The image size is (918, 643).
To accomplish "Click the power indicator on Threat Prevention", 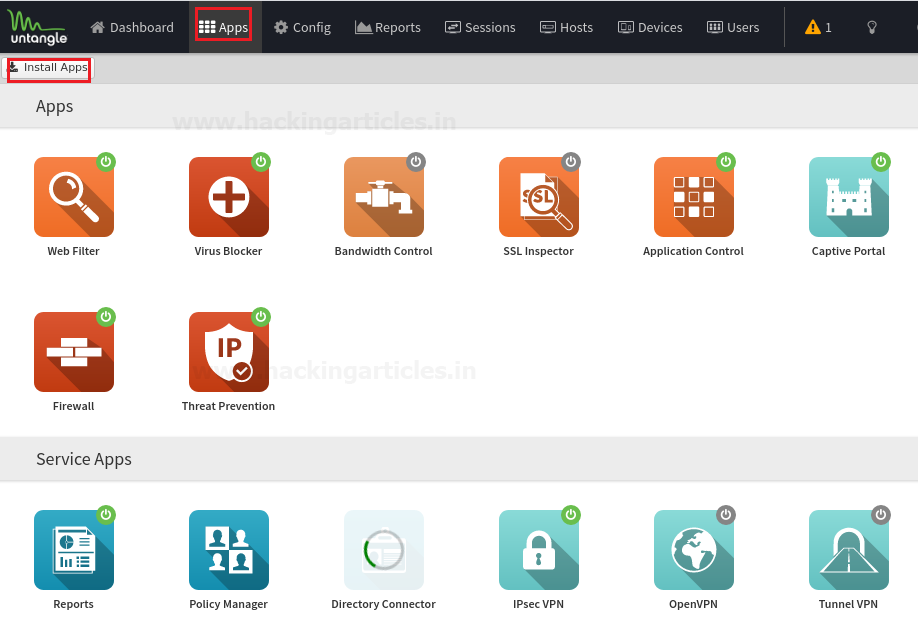I will (x=261, y=317).
